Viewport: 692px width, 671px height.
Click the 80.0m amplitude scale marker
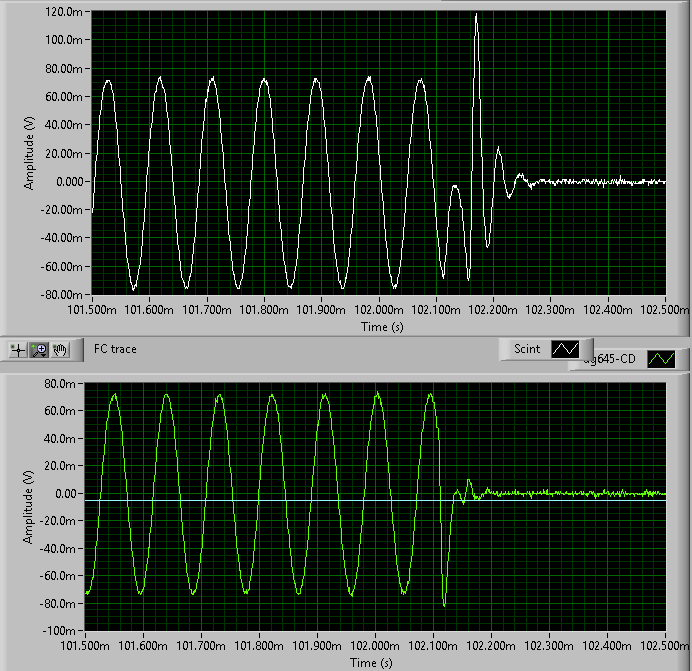pos(60,384)
